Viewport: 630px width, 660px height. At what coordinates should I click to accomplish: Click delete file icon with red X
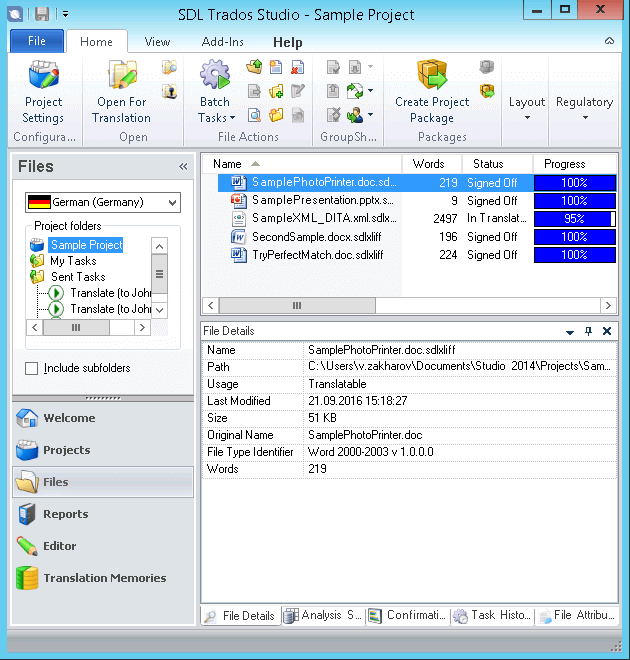(298, 67)
